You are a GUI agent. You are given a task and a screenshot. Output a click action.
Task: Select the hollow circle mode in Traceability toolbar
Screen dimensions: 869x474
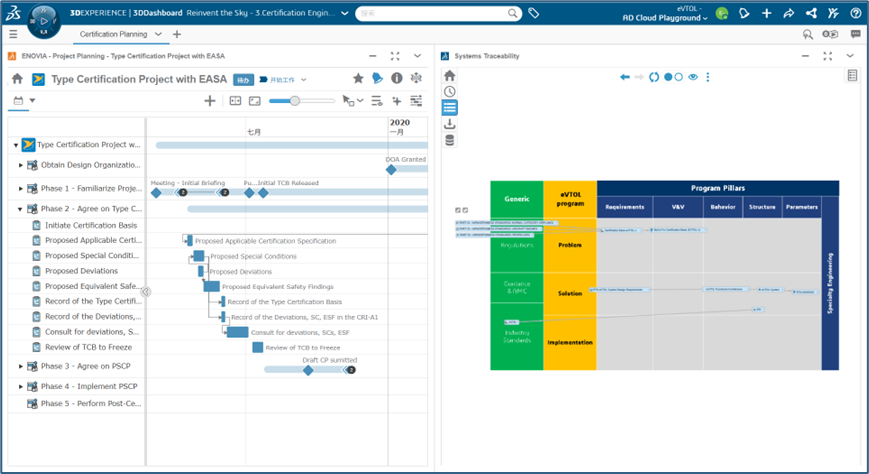[678, 77]
